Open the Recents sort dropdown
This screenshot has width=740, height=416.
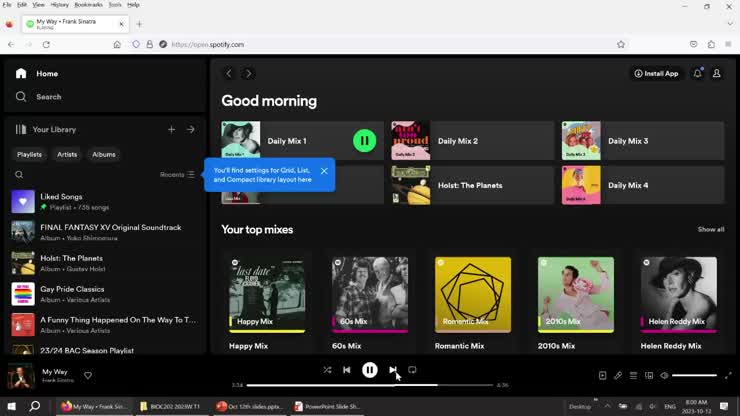pos(177,175)
